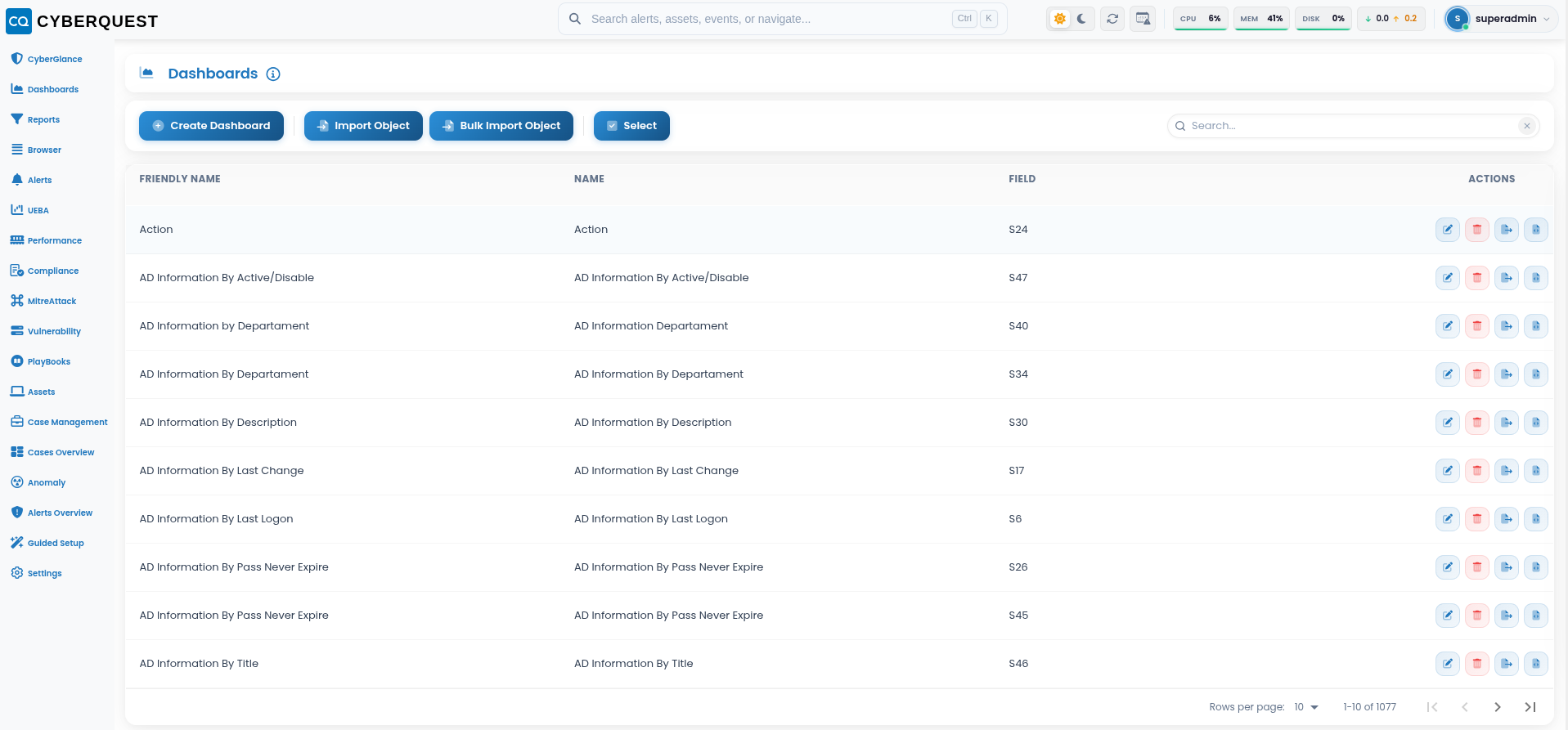Click the refresh icon in top bar
The image size is (1568, 730).
click(x=1112, y=19)
